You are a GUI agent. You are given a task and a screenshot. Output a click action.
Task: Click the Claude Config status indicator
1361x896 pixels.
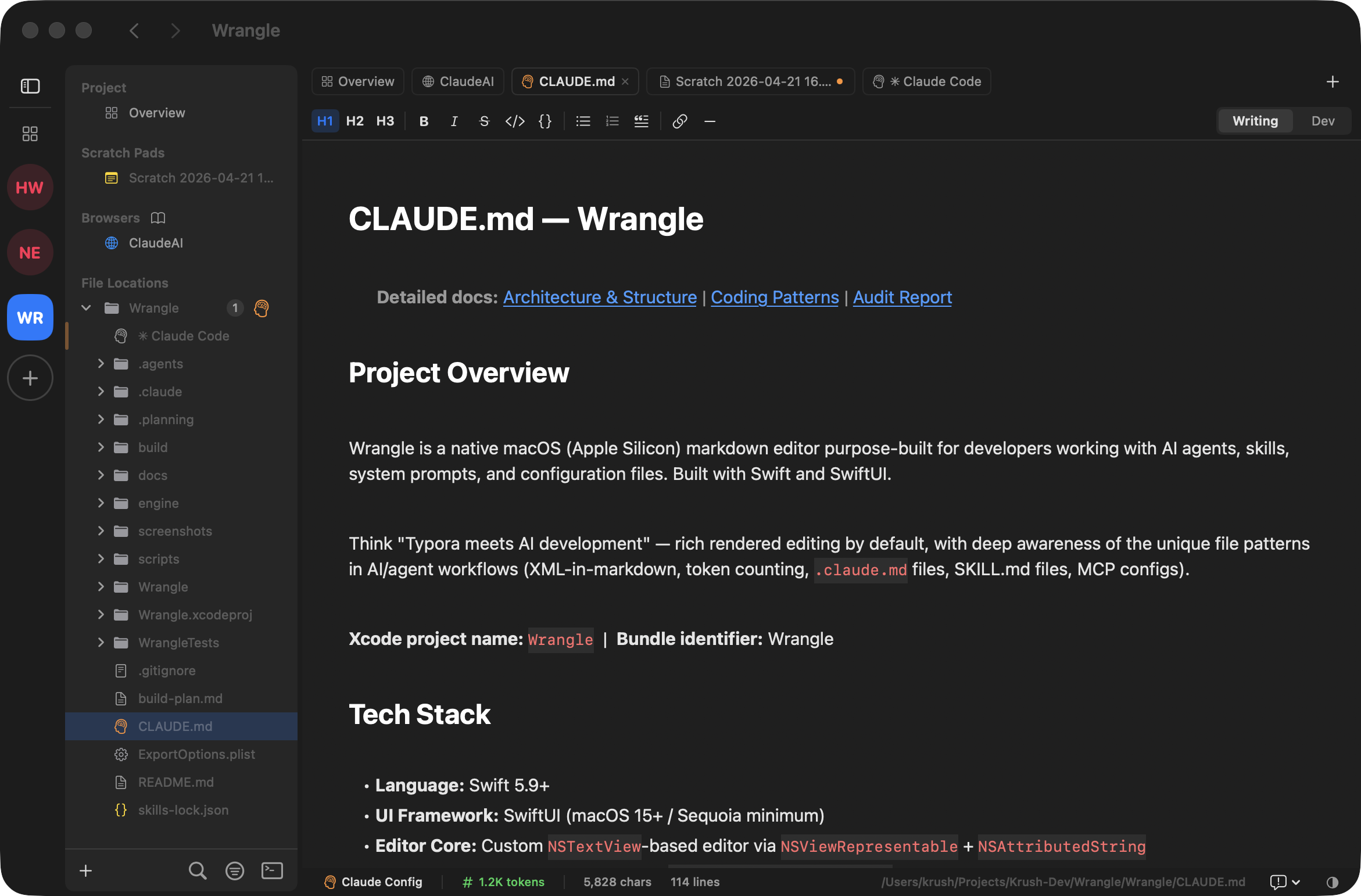point(373,882)
